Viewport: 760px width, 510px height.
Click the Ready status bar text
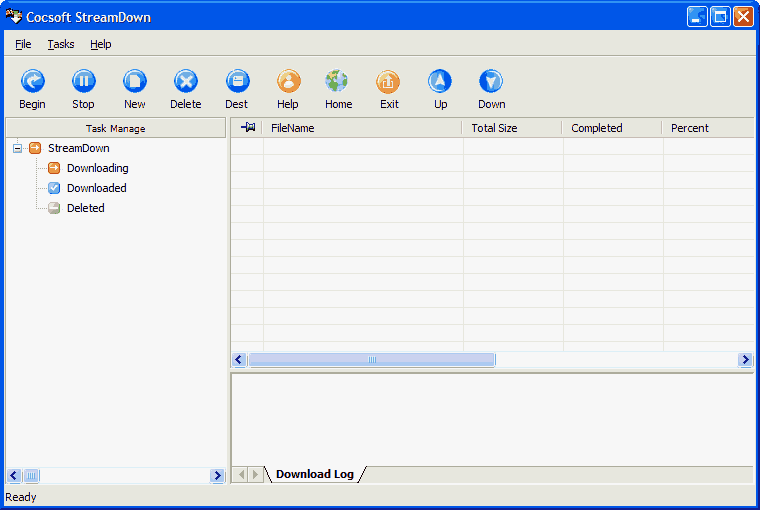[x=21, y=497]
